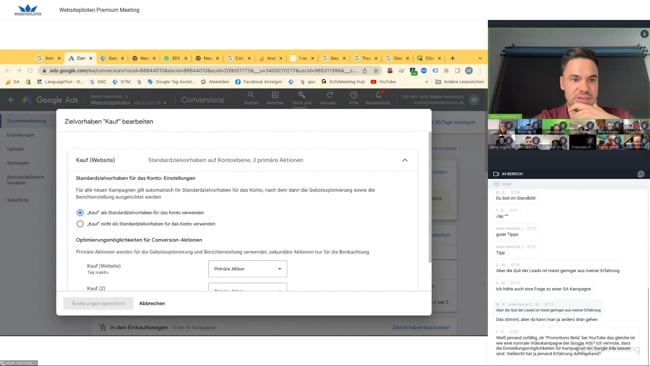This screenshot has height=366, width=650.
Task: Open the Chrome extensions puzzle icon
Action: (446, 70)
